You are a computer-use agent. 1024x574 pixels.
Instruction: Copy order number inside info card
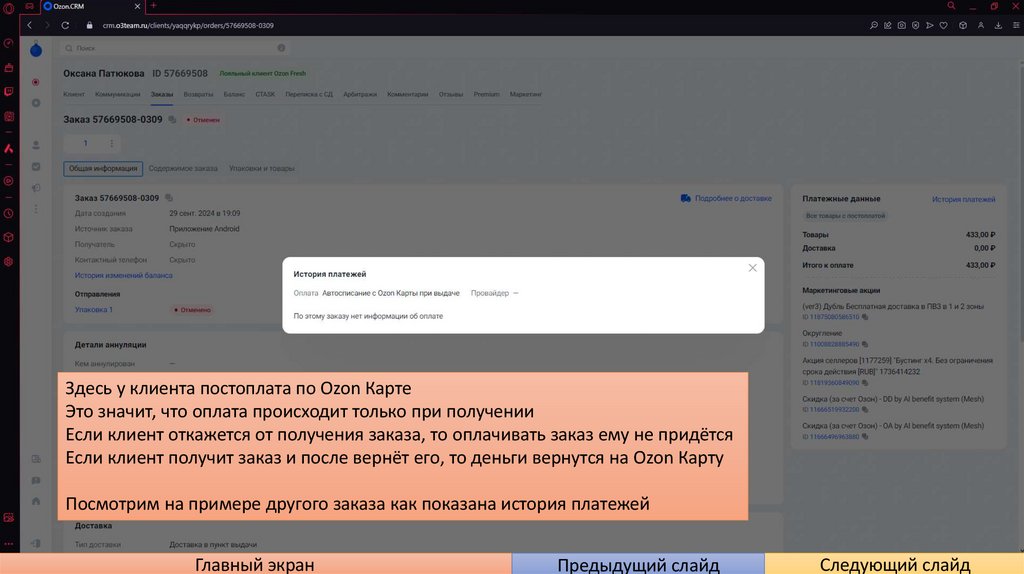pyautogui.click(x=169, y=198)
